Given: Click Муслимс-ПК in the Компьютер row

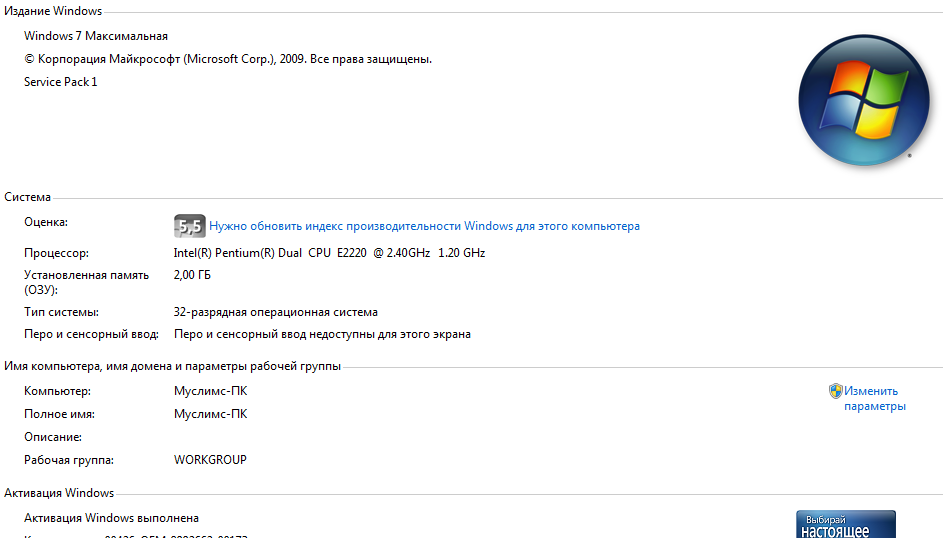Looking at the screenshot, I should [x=211, y=391].
